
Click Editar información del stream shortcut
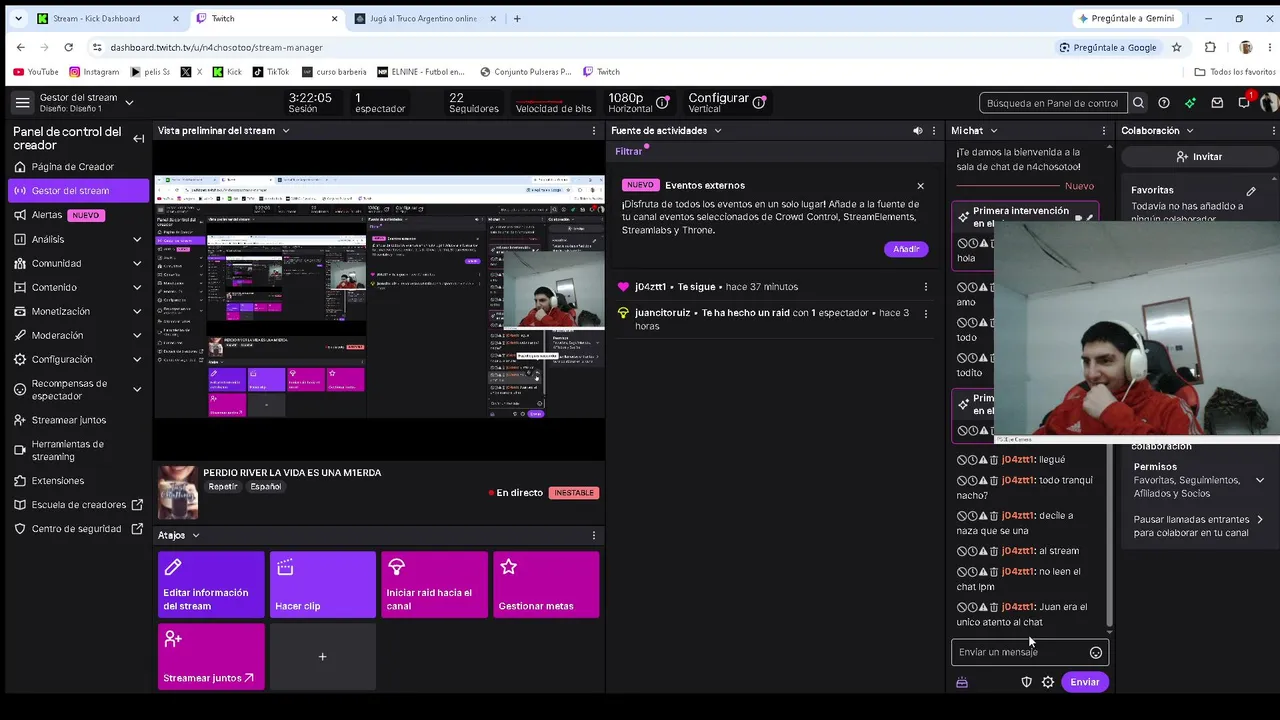coord(211,585)
